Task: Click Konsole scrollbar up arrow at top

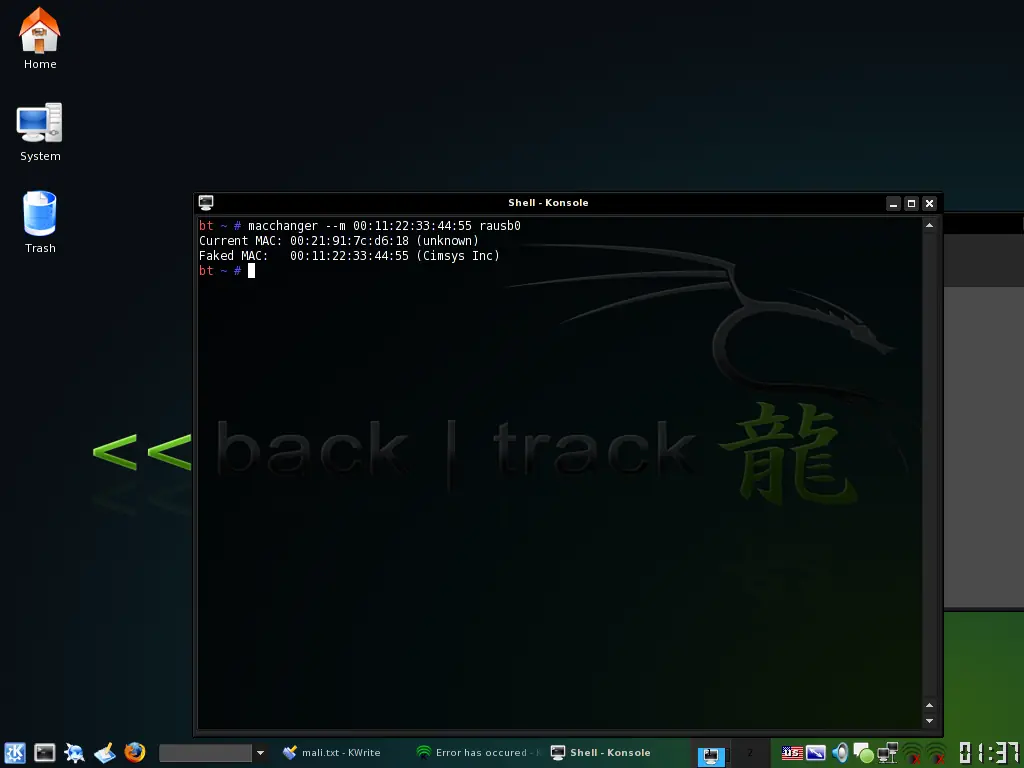Action: coord(929,225)
